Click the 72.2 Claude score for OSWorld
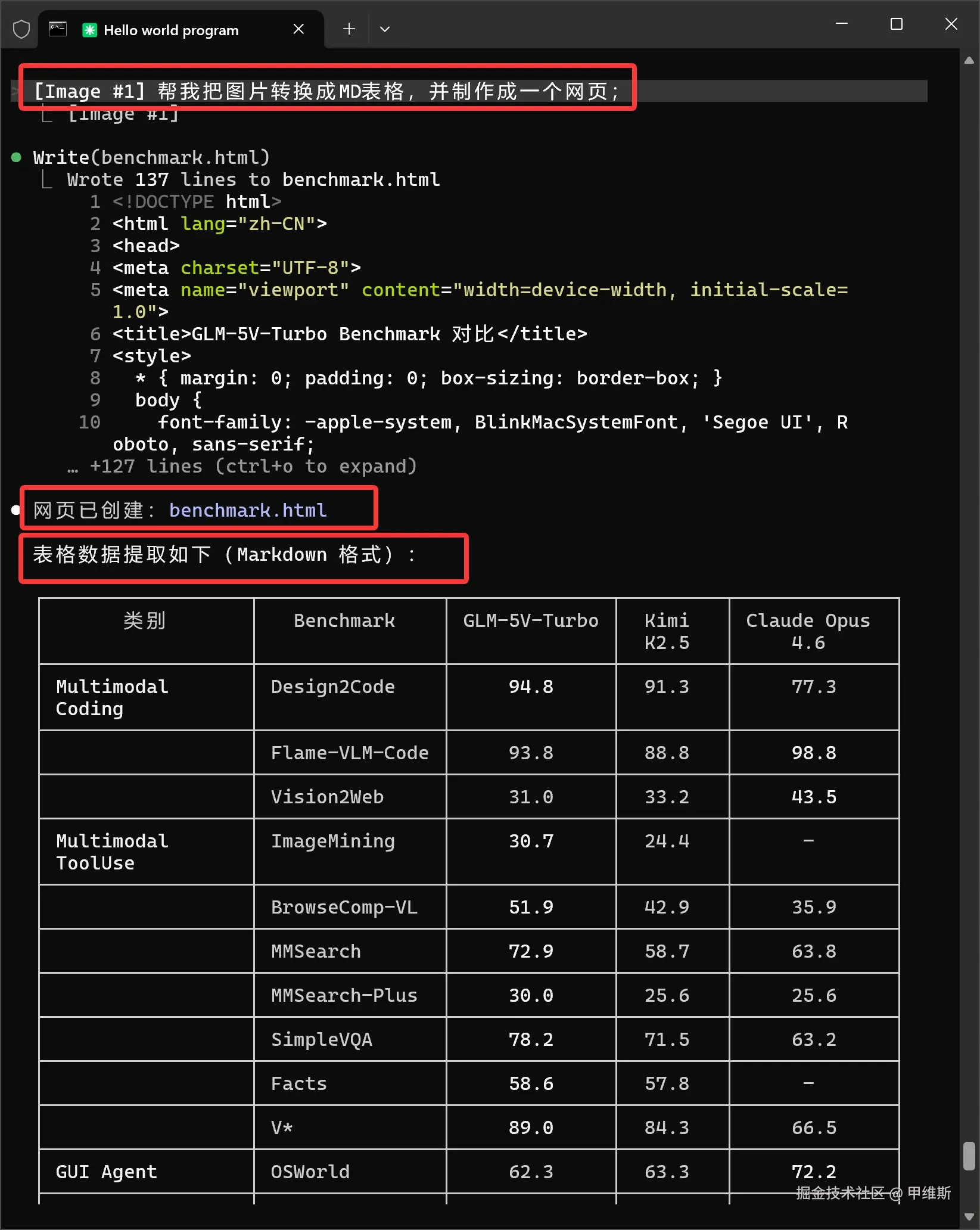Screen dimensions: 980x1230 [x=814, y=1172]
